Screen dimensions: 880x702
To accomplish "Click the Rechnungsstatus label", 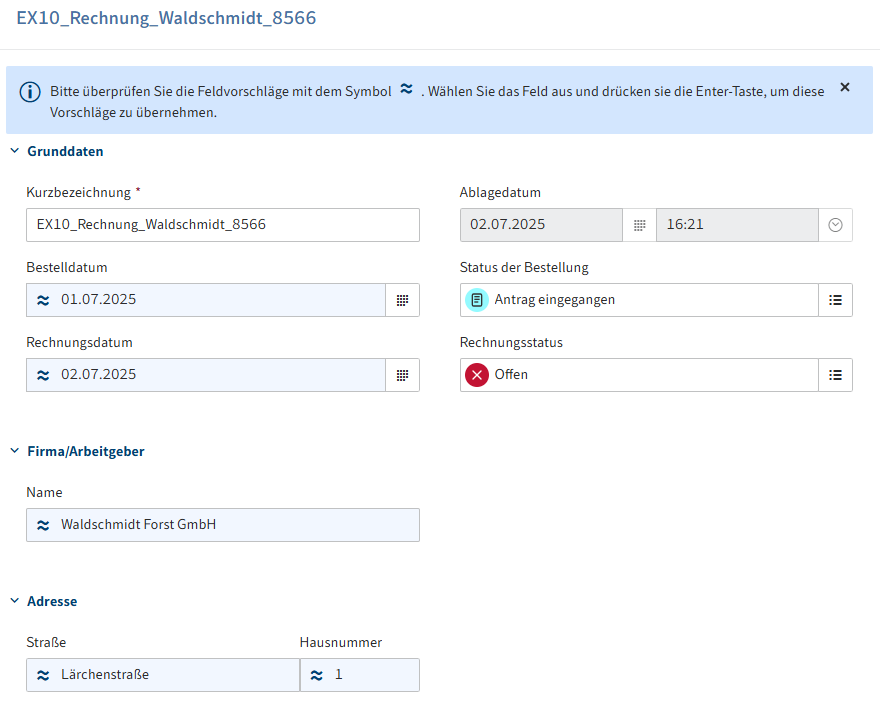I will pos(511,342).
